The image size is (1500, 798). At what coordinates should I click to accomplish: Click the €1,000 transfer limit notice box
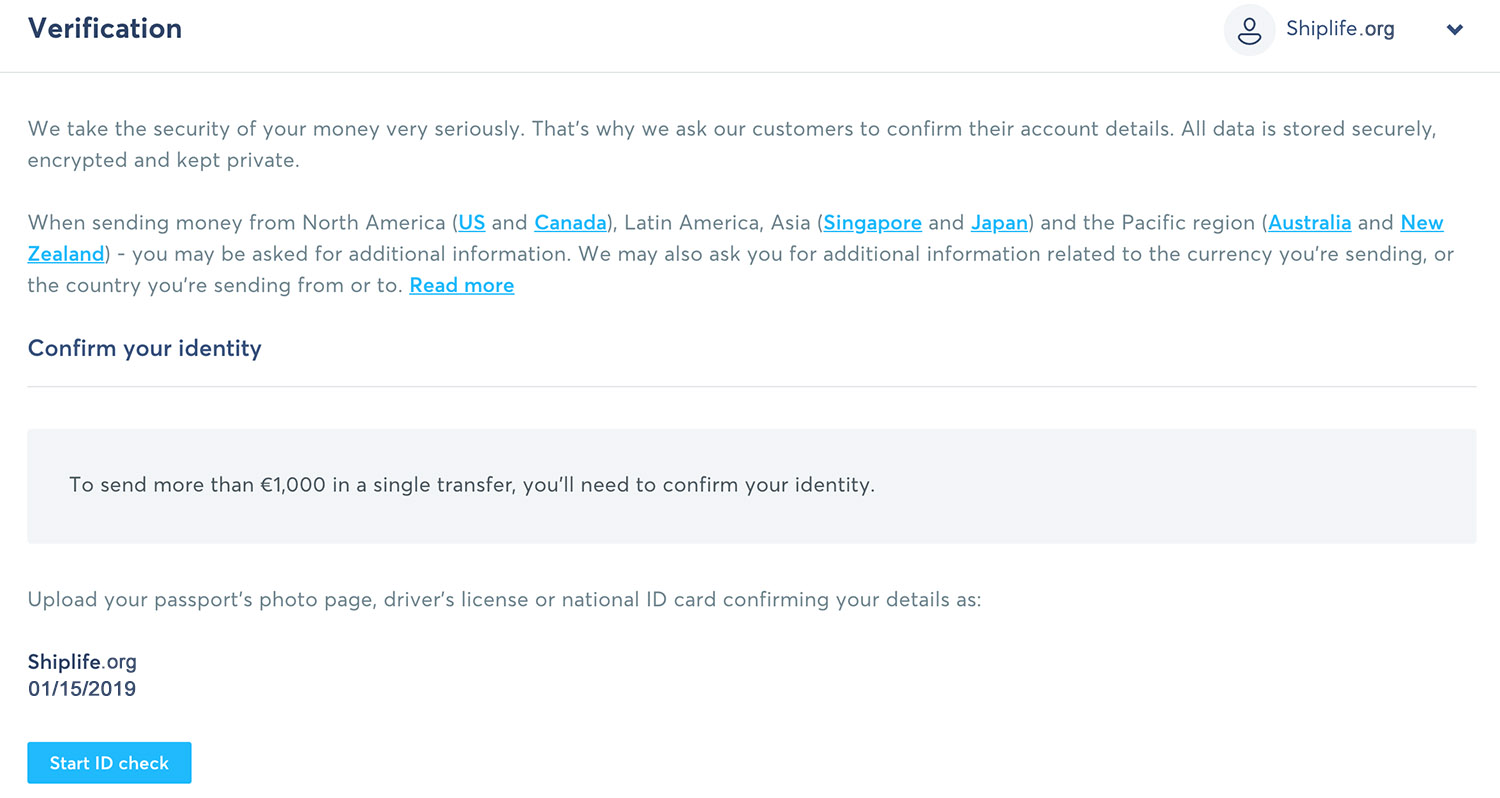coord(751,486)
